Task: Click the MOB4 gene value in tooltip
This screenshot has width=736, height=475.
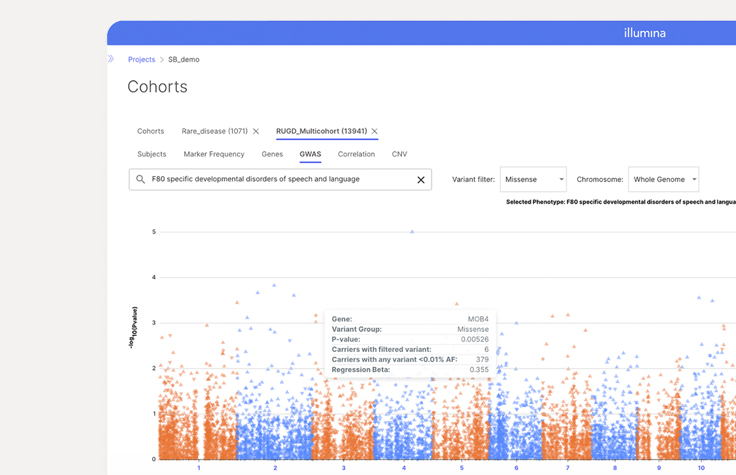Action: pyautogui.click(x=478, y=319)
